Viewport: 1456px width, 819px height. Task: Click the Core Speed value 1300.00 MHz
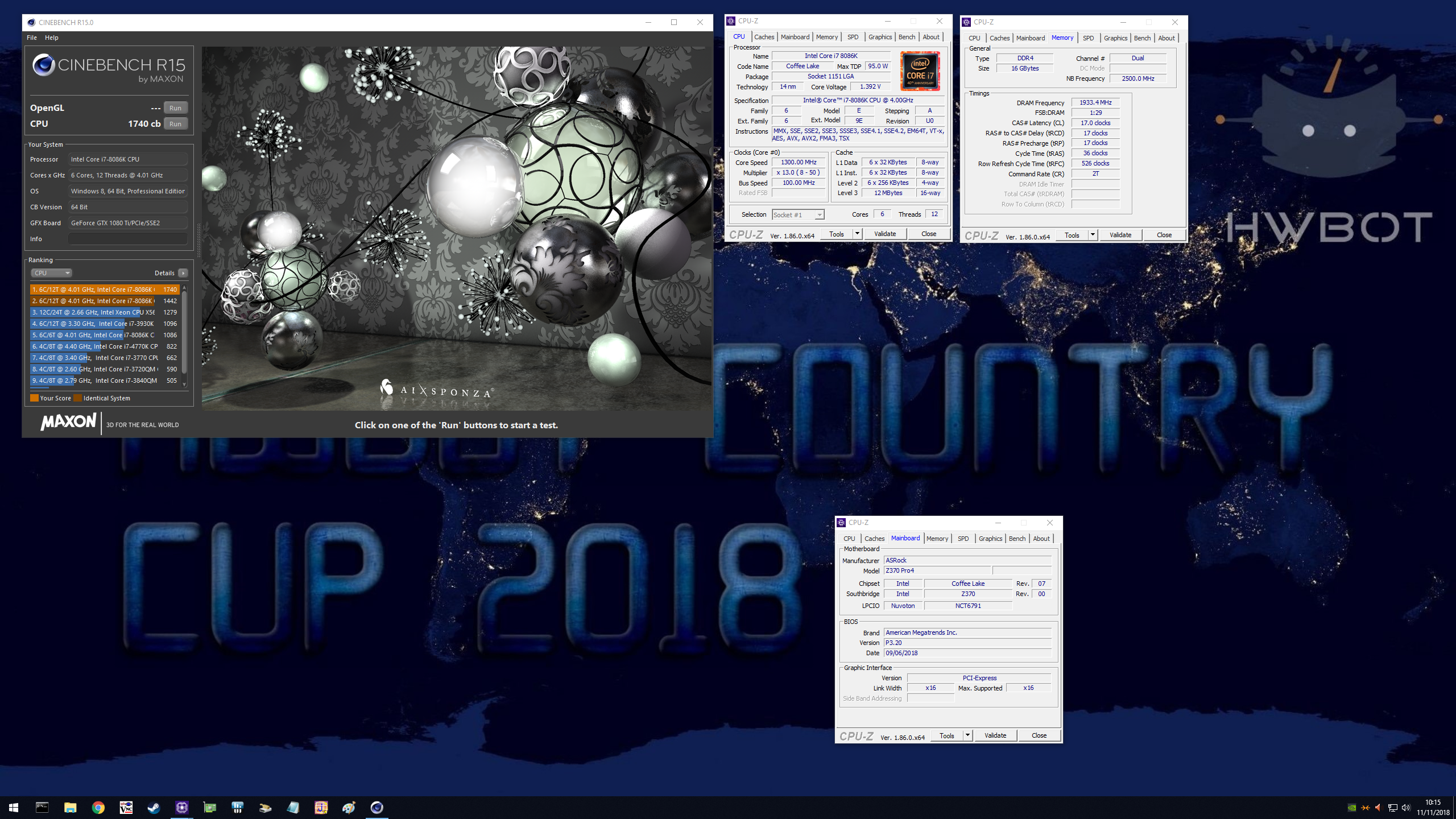pyautogui.click(x=799, y=163)
